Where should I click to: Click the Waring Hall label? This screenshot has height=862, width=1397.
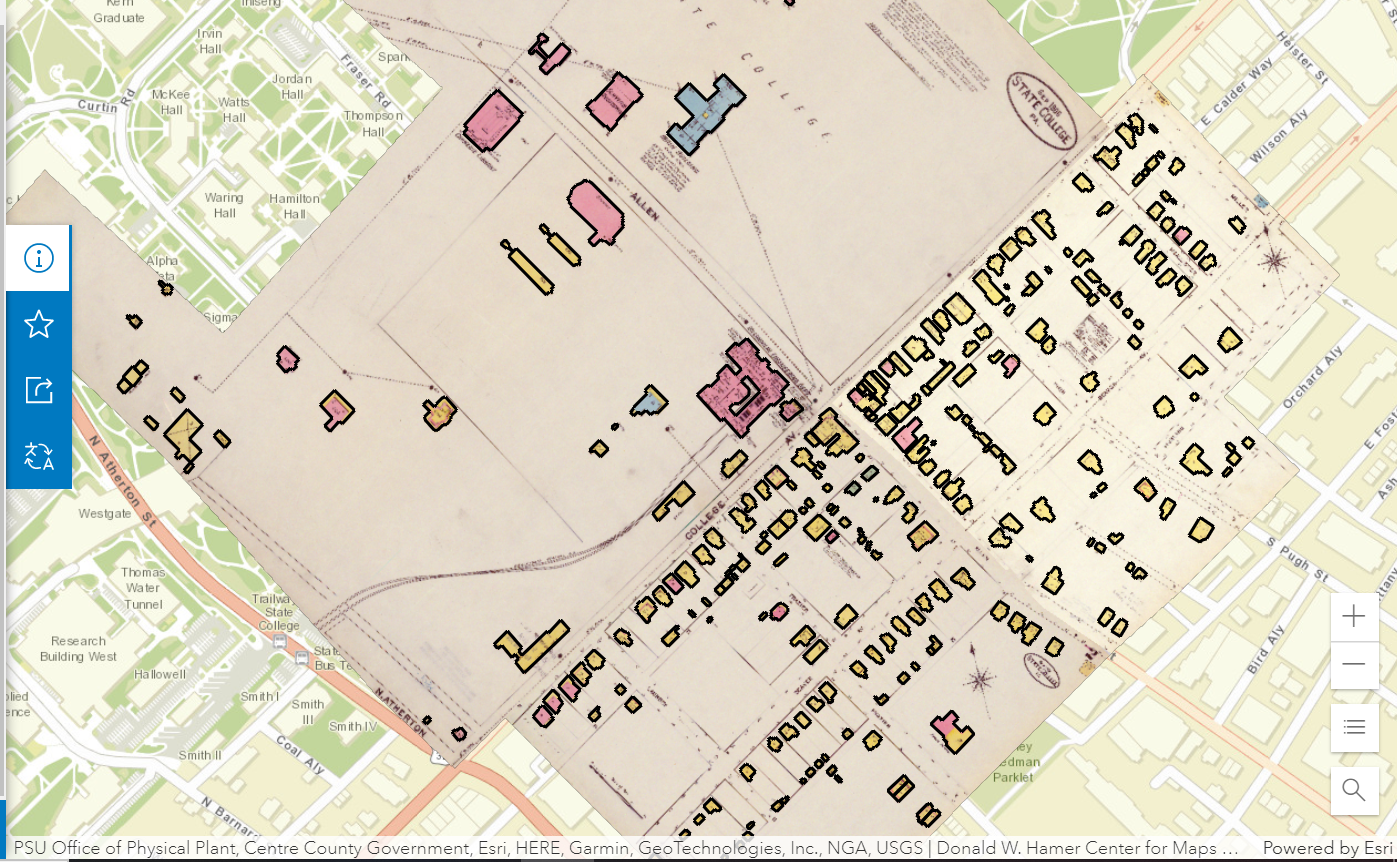coord(224,205)
